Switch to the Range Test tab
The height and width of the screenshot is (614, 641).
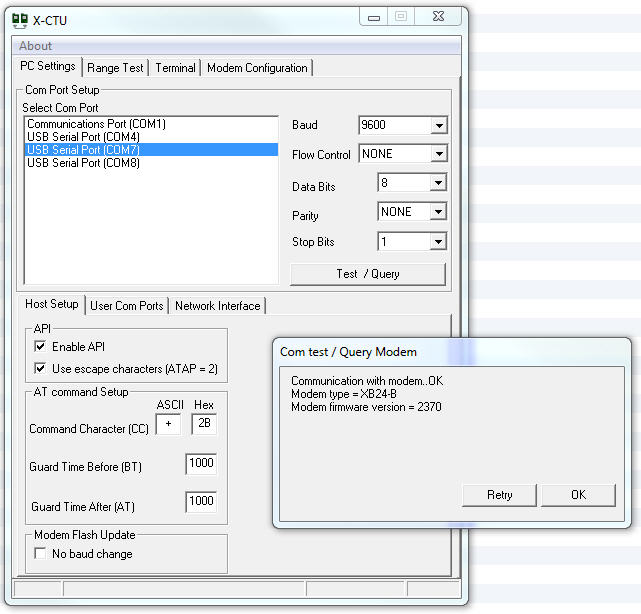coord(115,68)
